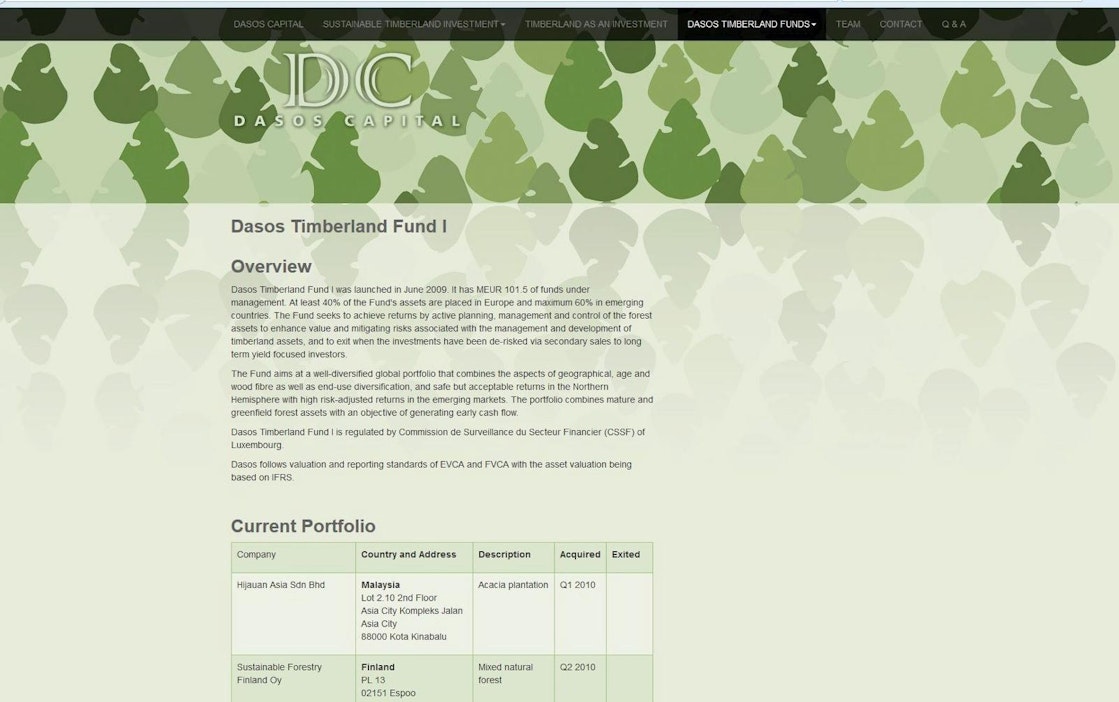Viewport: 1119px width, 702px height.
Task: Click the Current Portfolio heading
Action: (x=303, y=526)
